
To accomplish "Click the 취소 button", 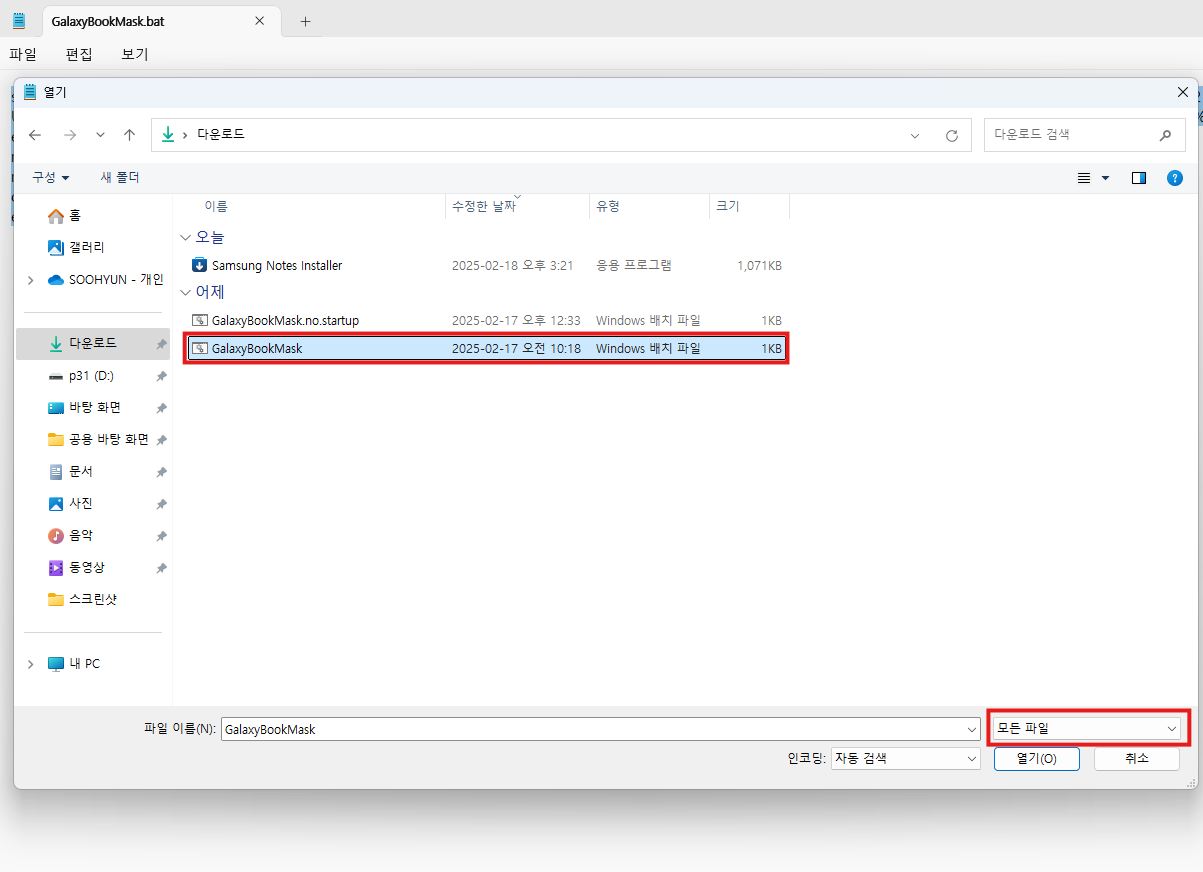I will click(1137, 758).
